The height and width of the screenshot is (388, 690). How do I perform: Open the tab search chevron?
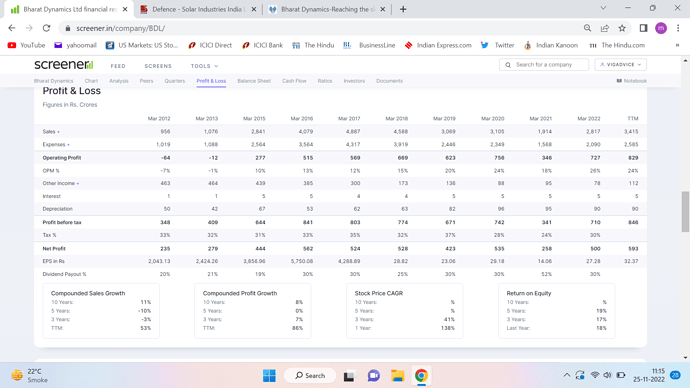(603, 8)
